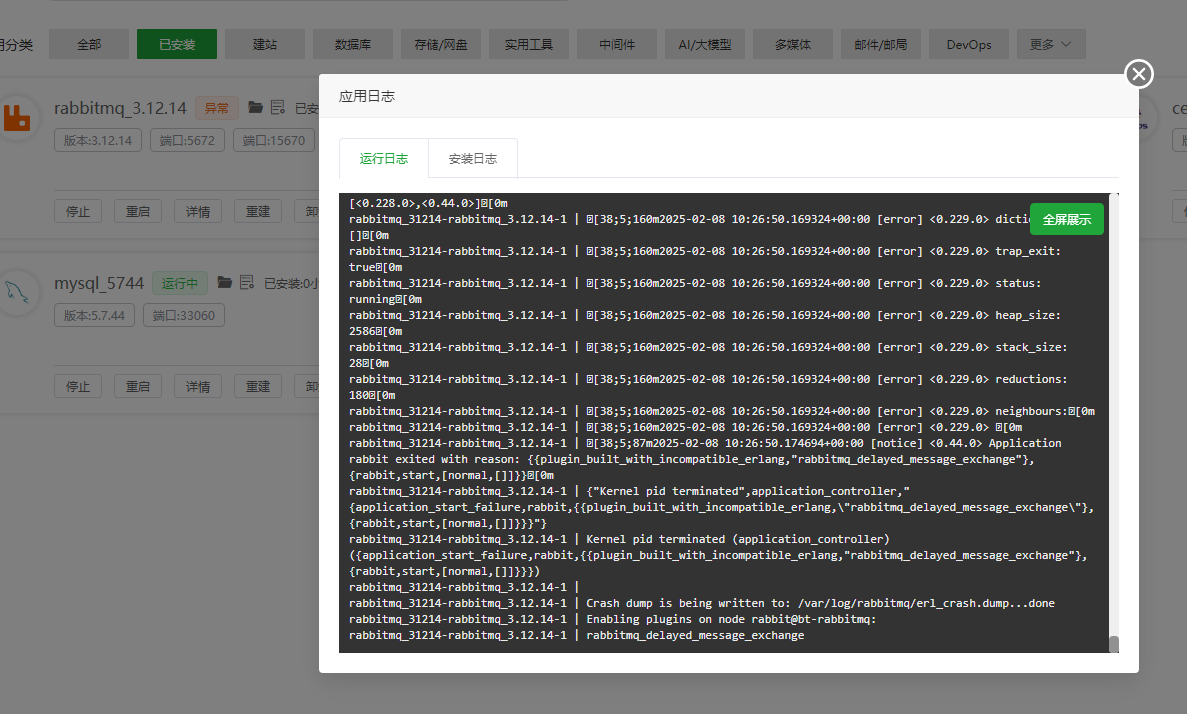Select the 存储/网盘 category filter
The height and width of the screenshot is (714, 1187).
click(x=441, y=45)
